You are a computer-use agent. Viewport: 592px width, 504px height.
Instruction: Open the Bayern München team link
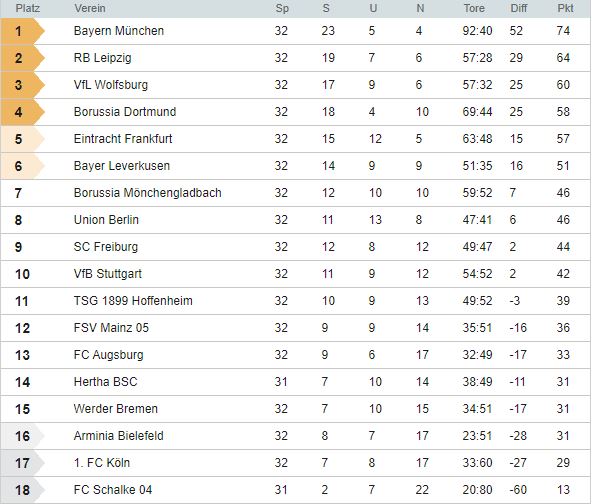(x=119, y=31)
